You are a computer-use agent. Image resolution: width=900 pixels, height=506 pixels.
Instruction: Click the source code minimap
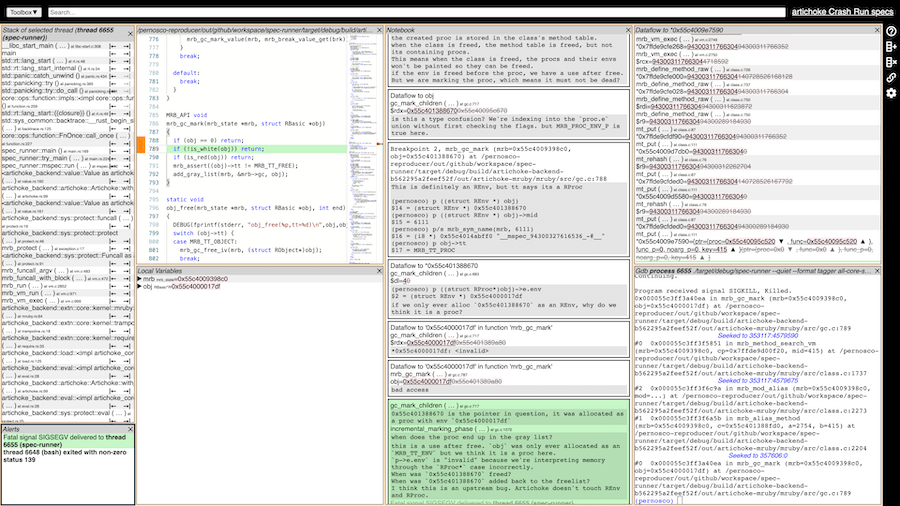pyautogui.click(x=363, y=149)
